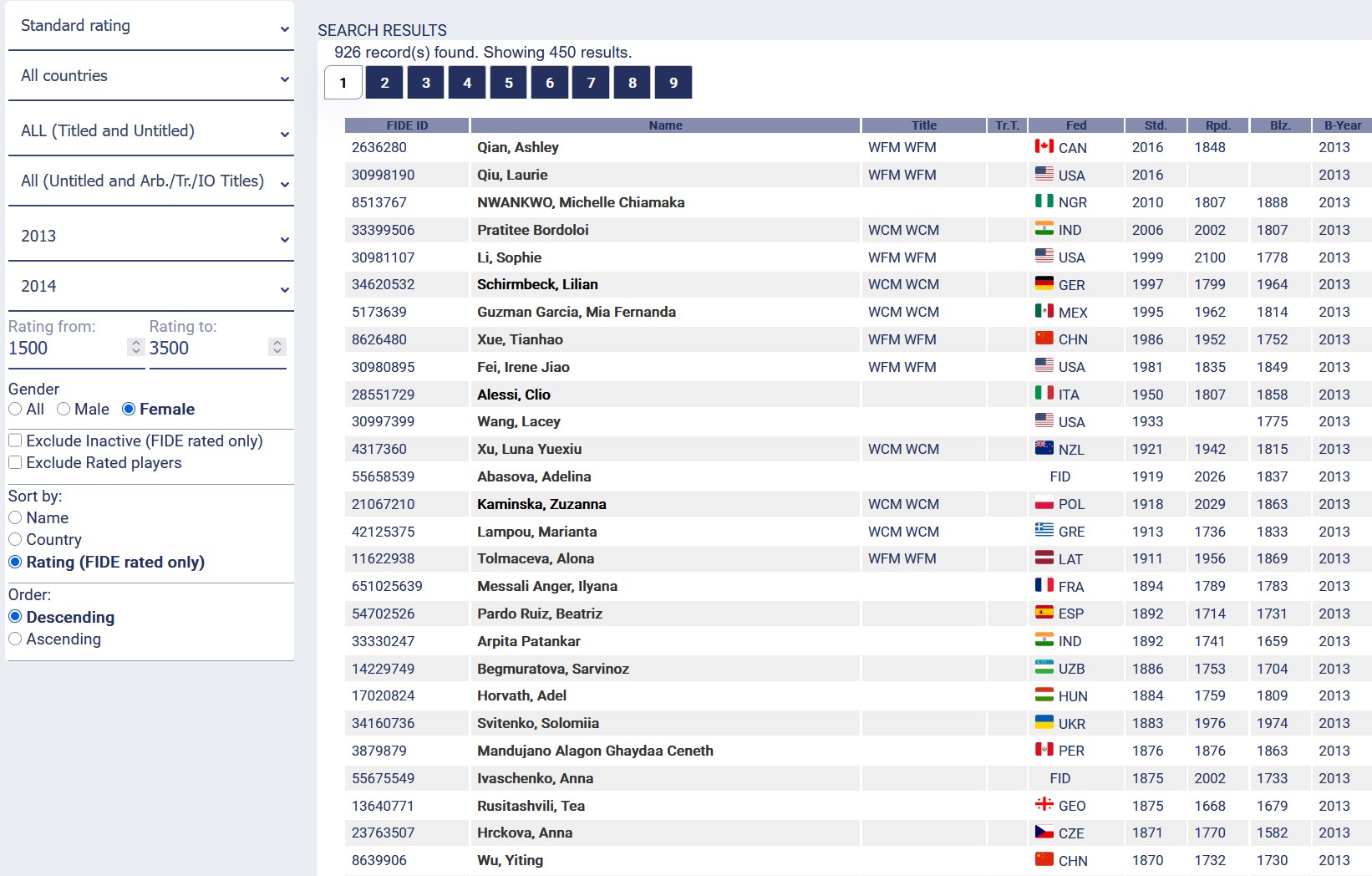The height and width of the screenshot is (876, 1372).
Task: Click the Georgia flag for Rusitashvili, Tea
Action: pos(1044,804)
